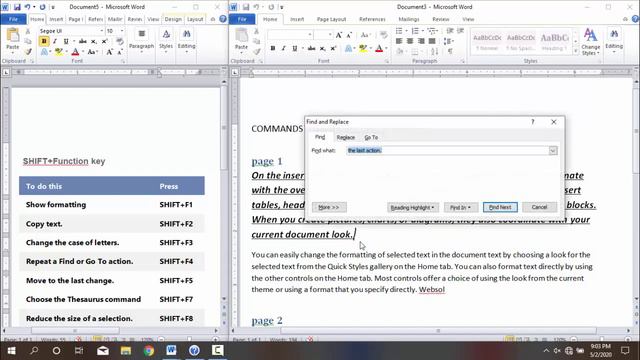The height and width of the screenshot is (360, 640).
Task: Toggle Underline in Document5 ribbon
Action: coord(65,41)
